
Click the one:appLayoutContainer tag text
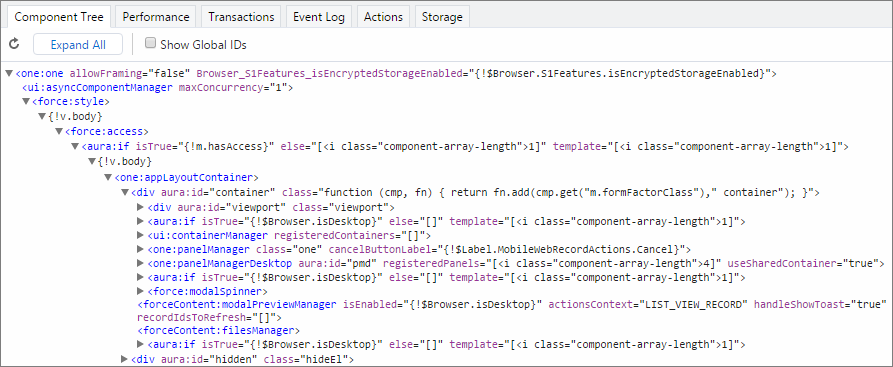click(x=186, y=177)
